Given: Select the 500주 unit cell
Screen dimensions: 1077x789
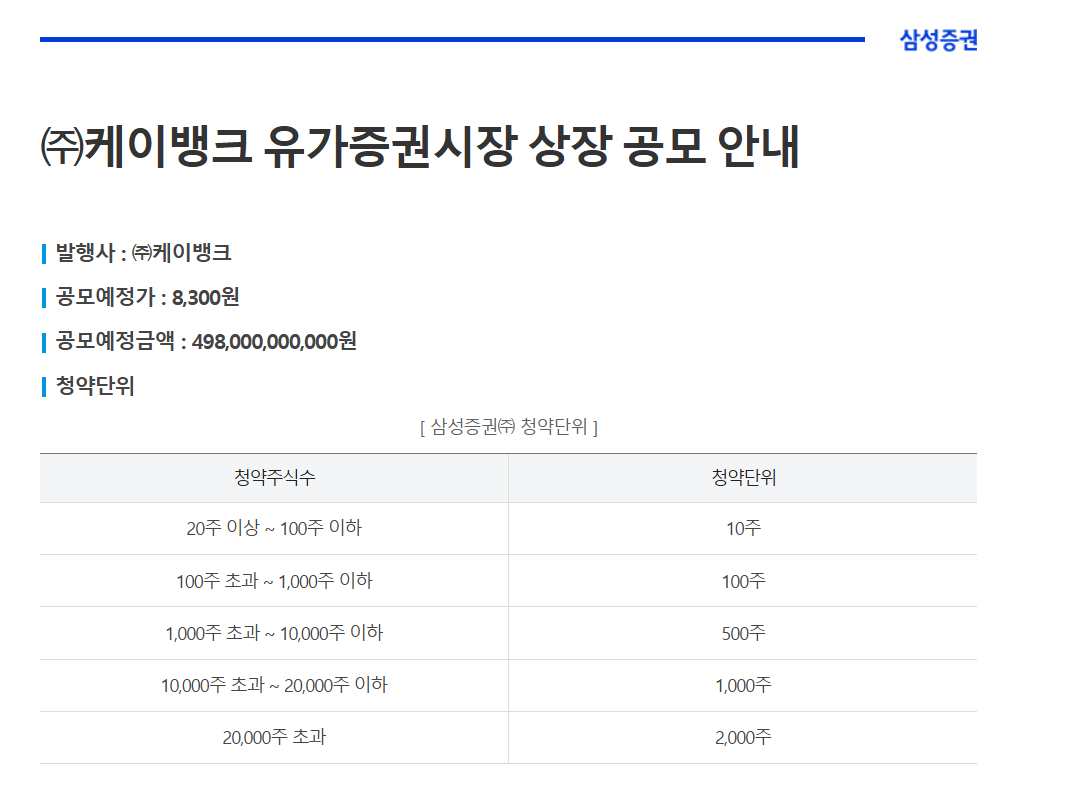Looking at the screenshot, I should 743,633.
